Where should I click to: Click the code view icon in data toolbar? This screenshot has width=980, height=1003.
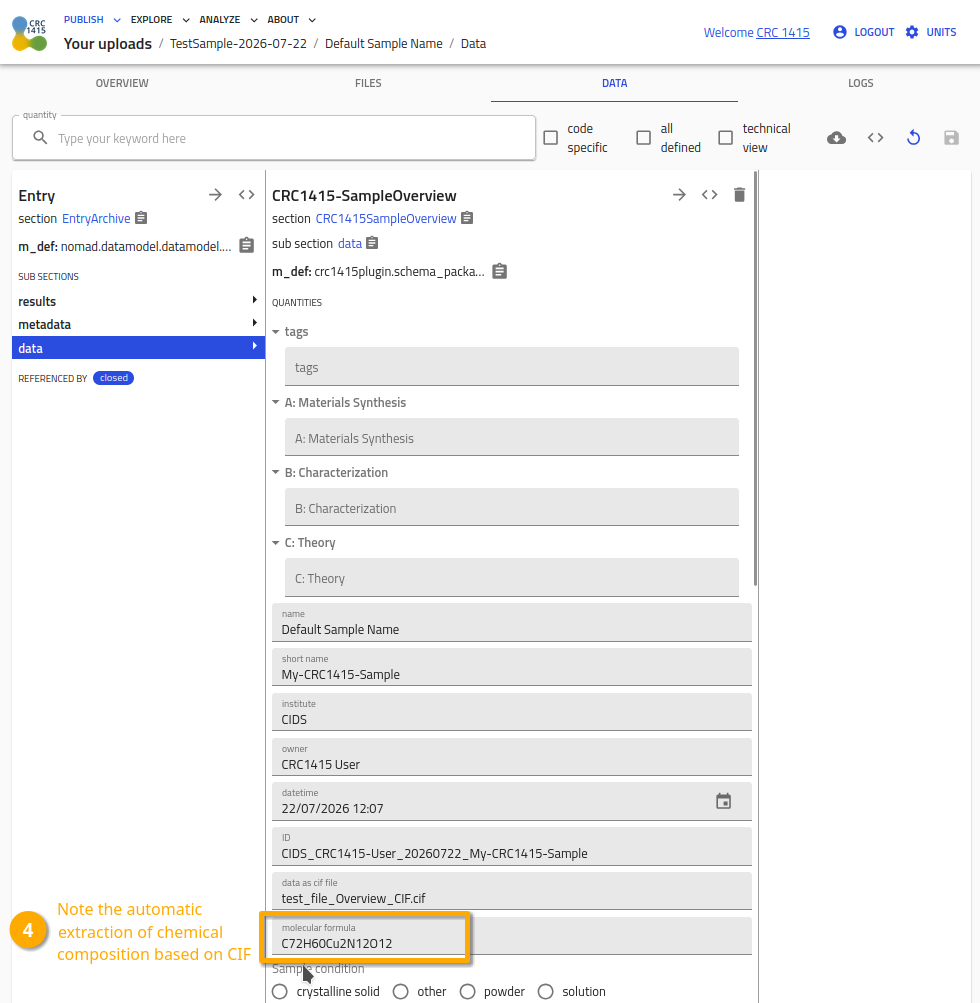tap(875, 138)
